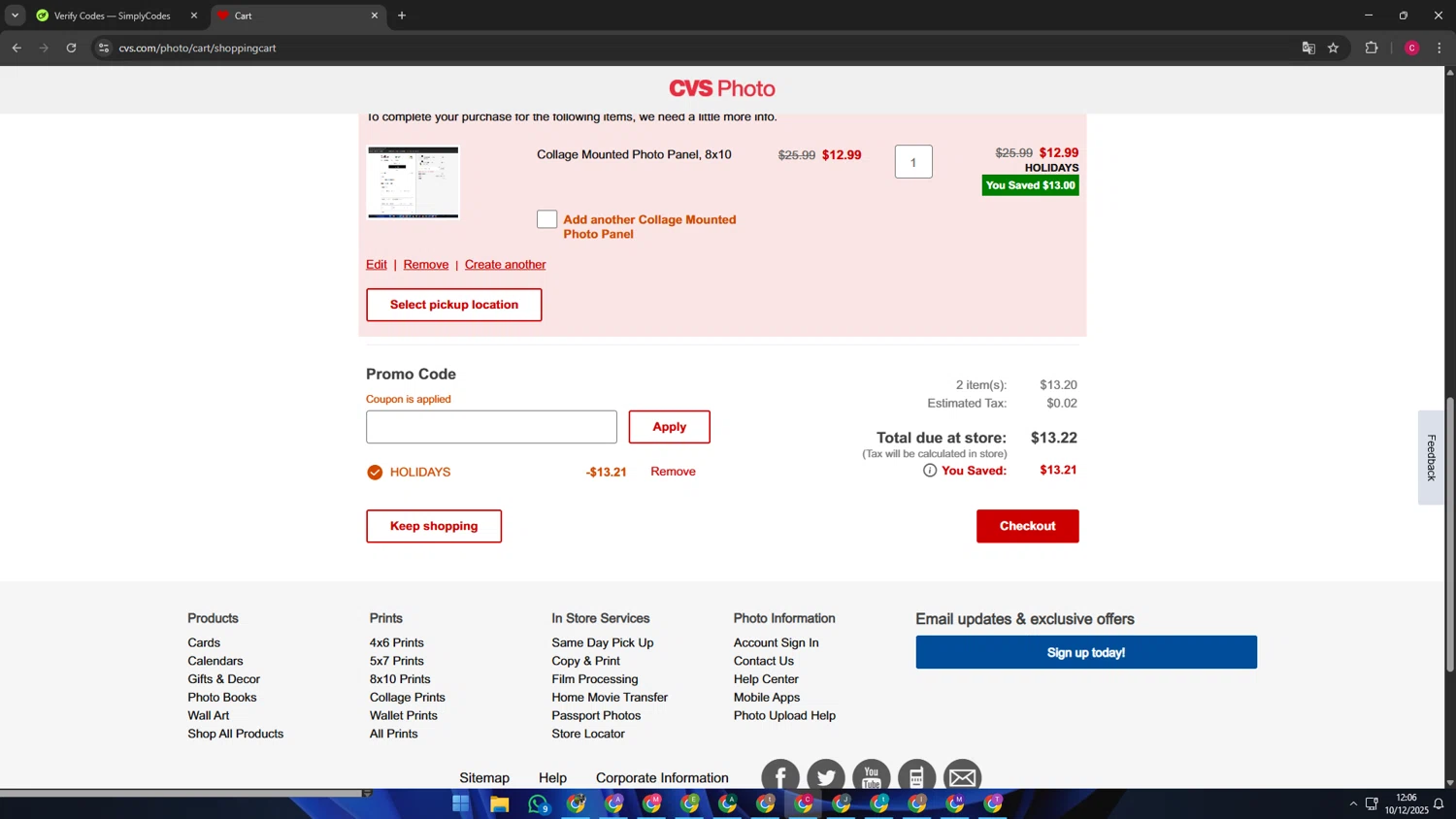
Task: Reload the page with the refresh icon
Action: (71, 48)
